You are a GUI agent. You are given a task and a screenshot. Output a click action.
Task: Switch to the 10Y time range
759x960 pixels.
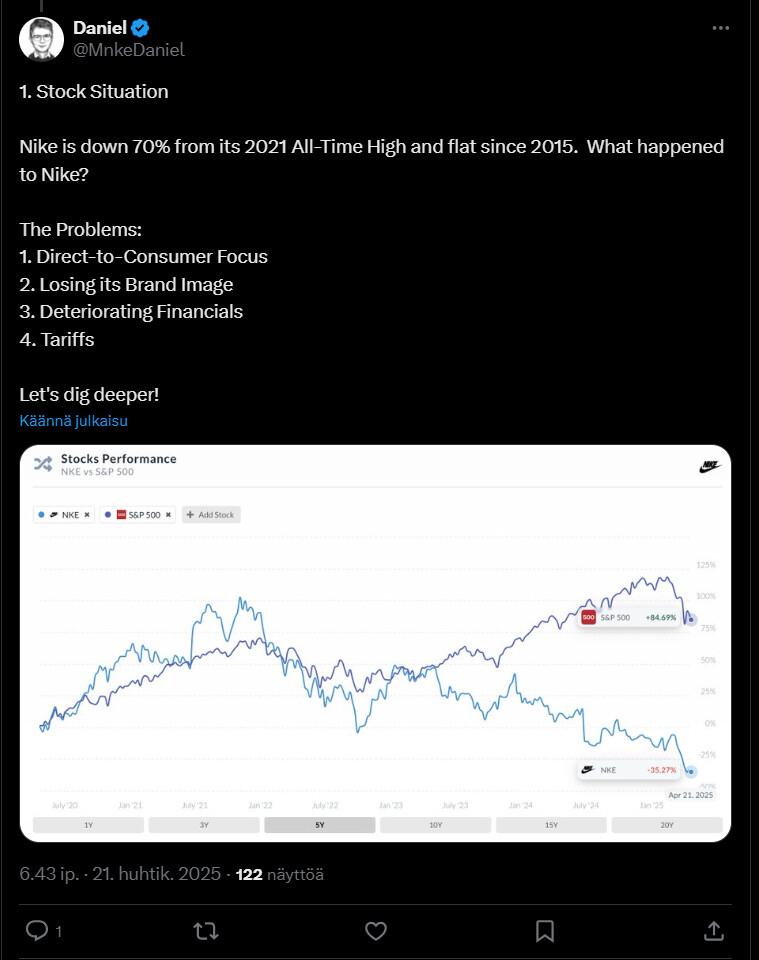435,825
